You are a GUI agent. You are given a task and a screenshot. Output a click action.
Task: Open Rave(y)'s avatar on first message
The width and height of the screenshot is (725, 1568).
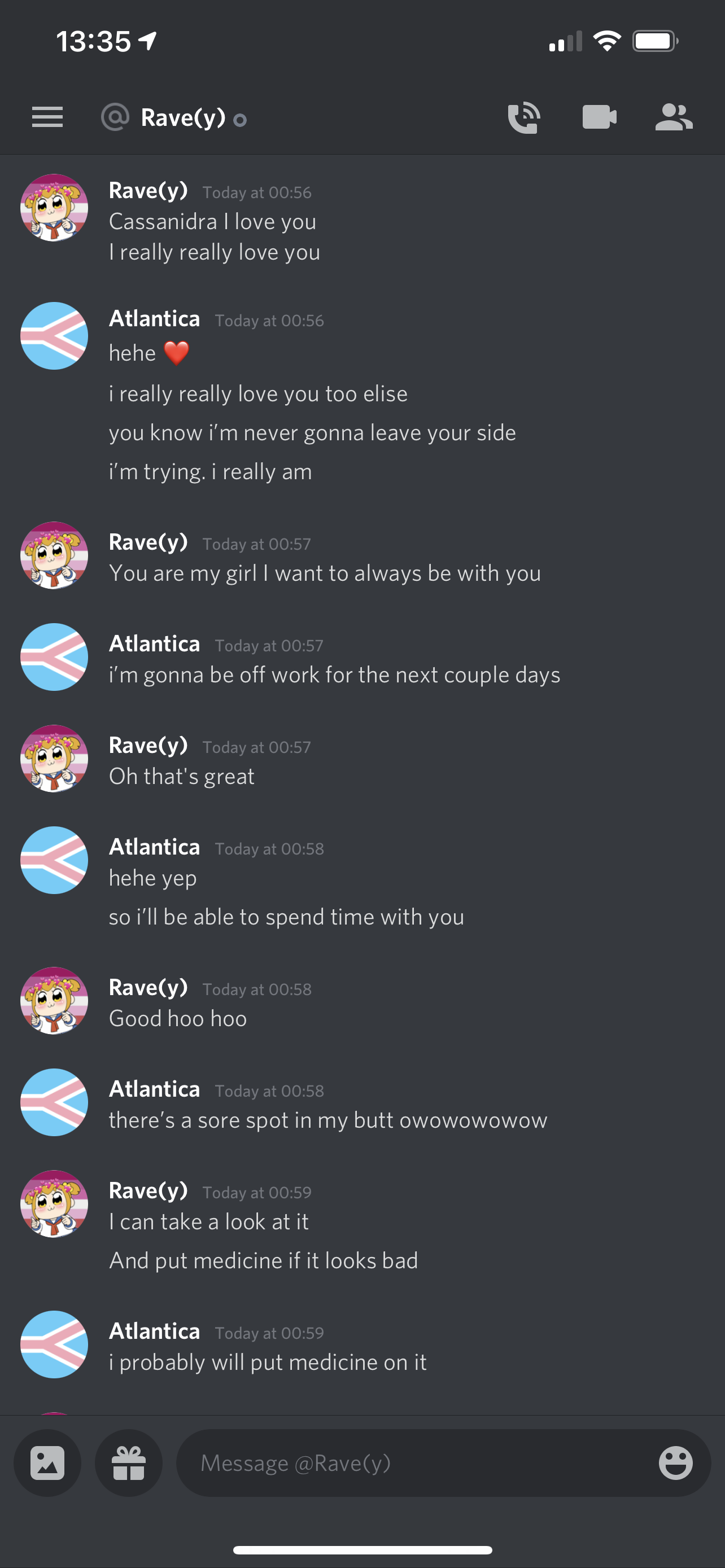pyautogui.click(x=54, y=208)
